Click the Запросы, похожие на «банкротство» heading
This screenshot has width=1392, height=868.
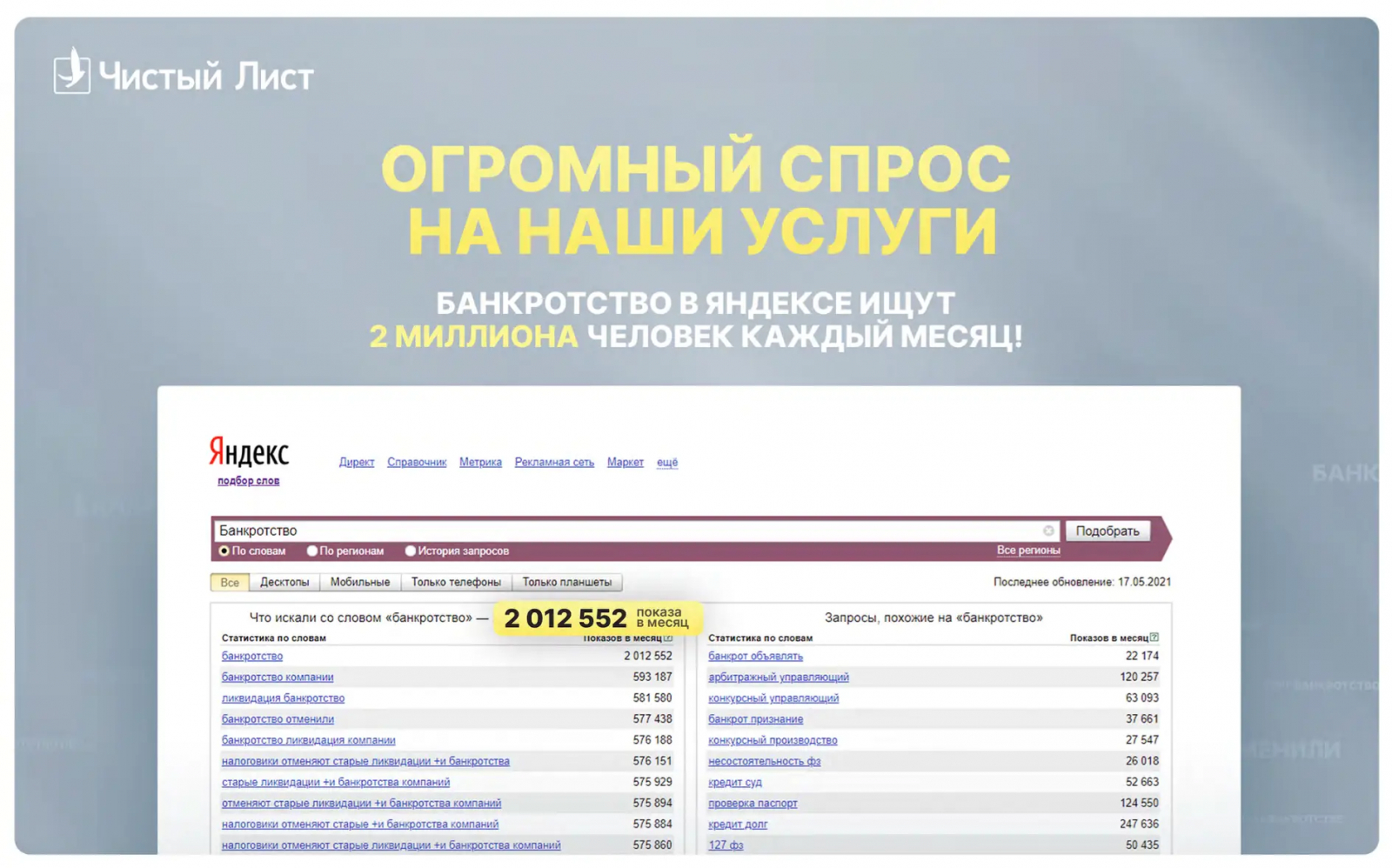[934, 618]
